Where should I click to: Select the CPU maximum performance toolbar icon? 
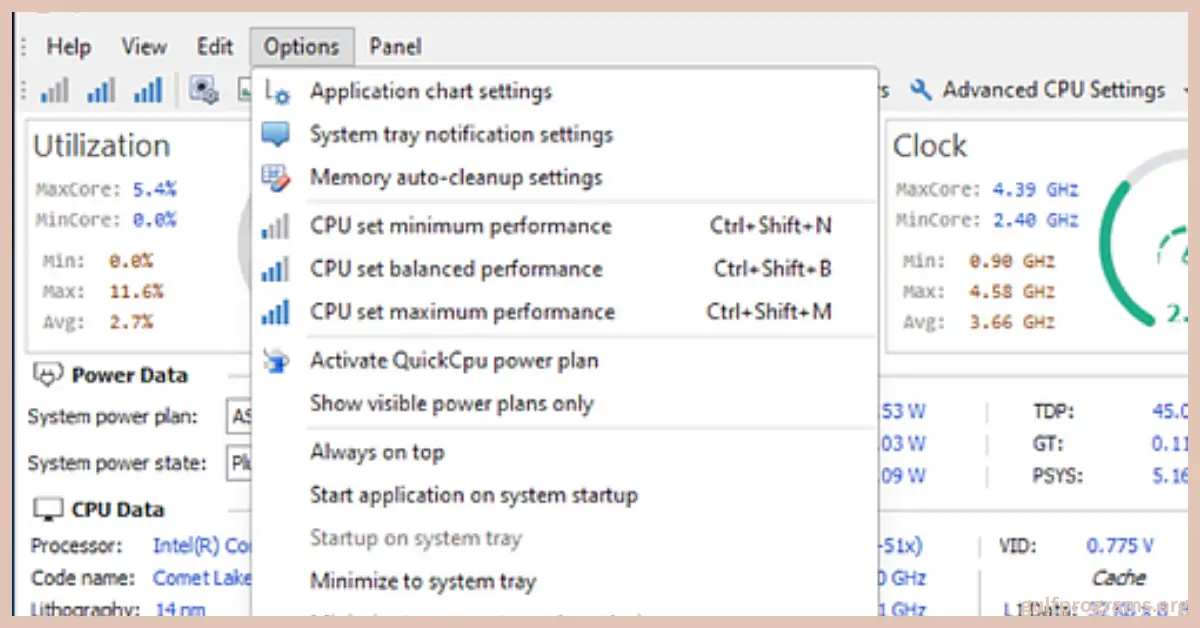point(148,90)
